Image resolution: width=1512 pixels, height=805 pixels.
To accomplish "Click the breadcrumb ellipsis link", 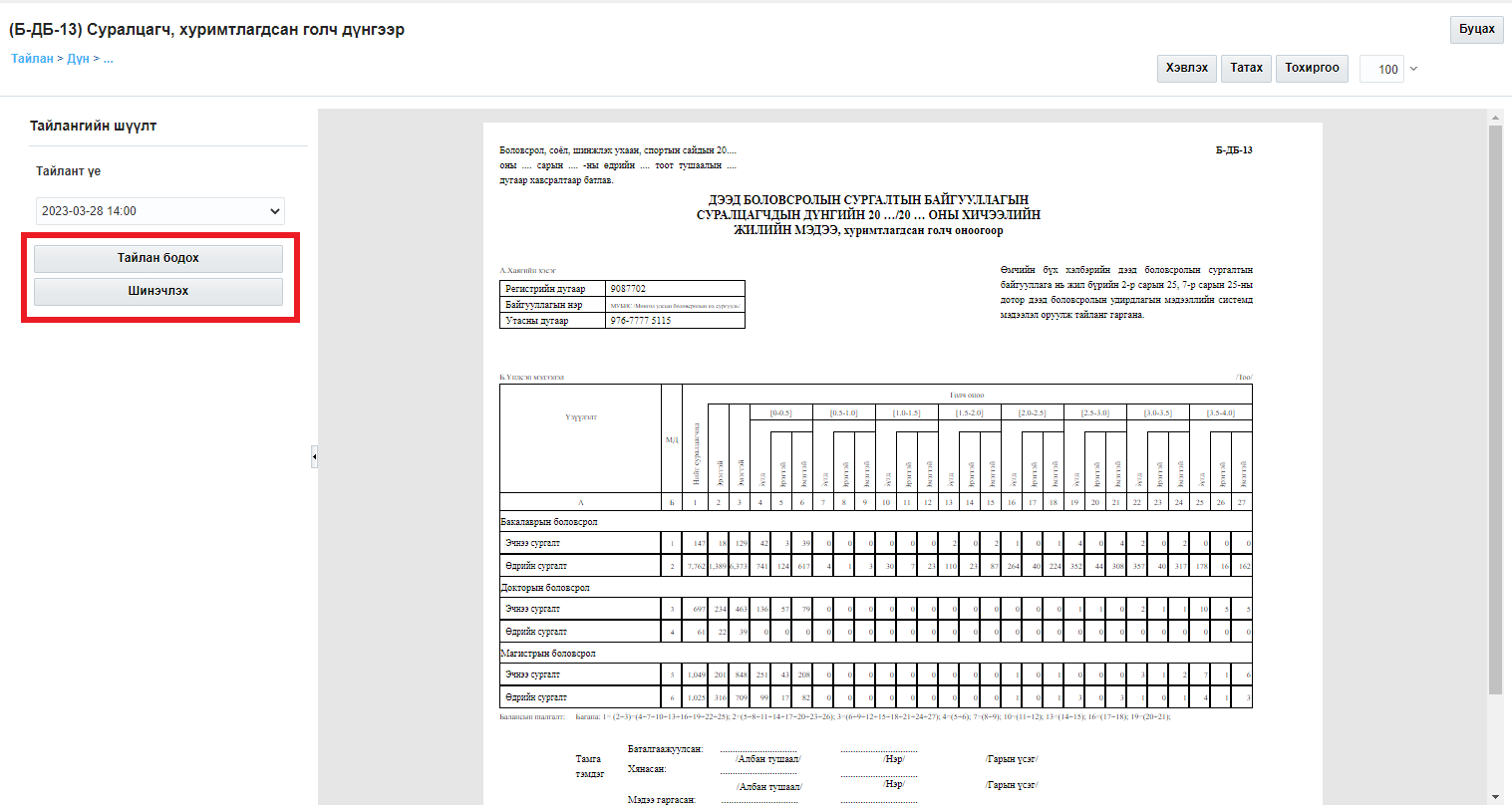I will [x=108, y=59].
